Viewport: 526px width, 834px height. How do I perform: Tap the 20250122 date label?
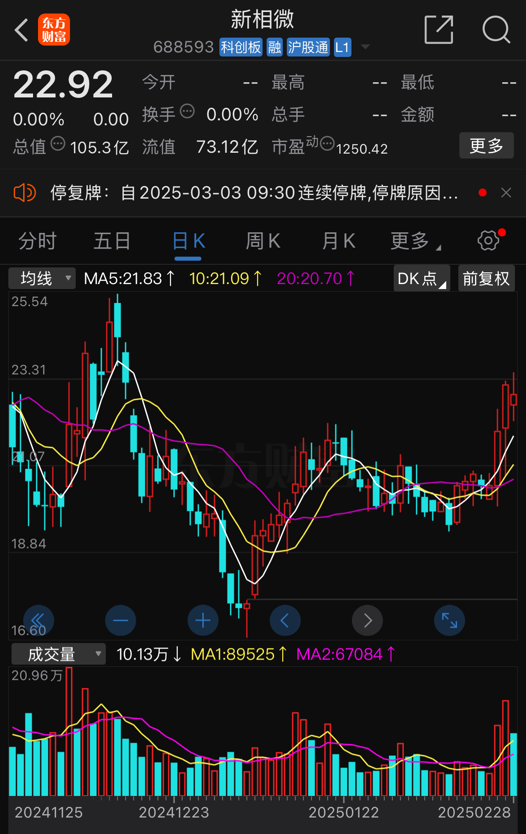[x=344, y=812]
